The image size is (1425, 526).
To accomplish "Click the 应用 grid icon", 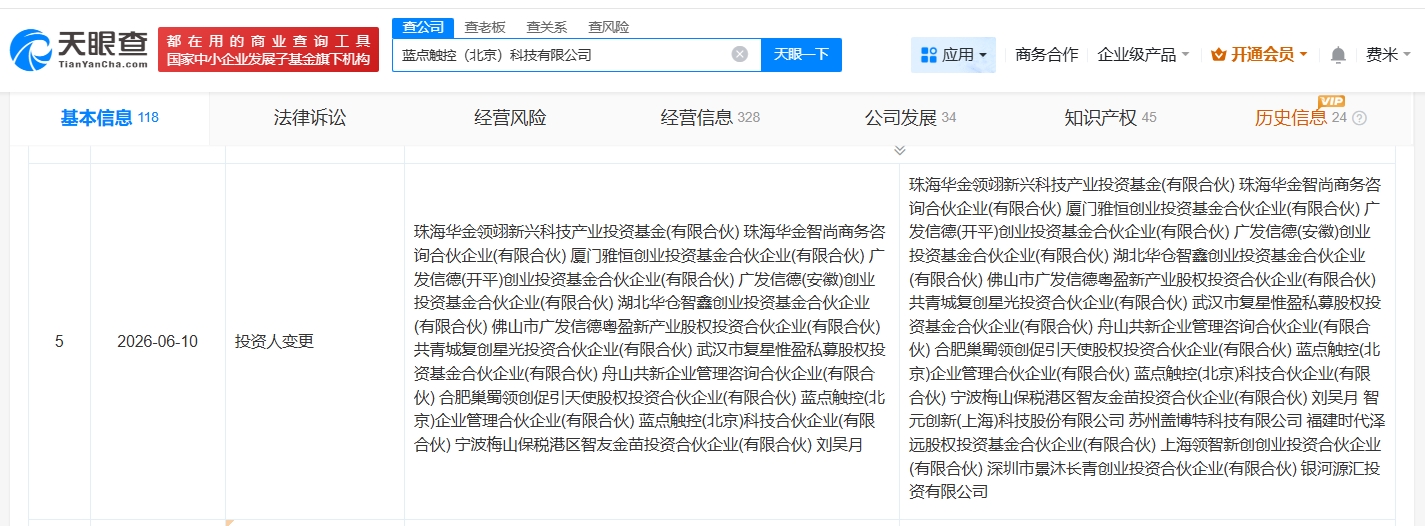I will (x=928, y=54).
